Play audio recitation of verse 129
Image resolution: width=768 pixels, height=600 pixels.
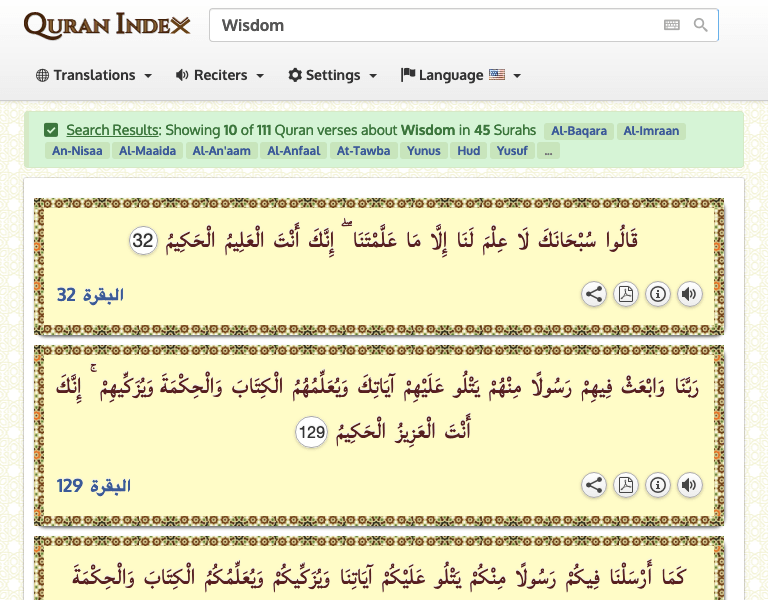pos(689,485)
